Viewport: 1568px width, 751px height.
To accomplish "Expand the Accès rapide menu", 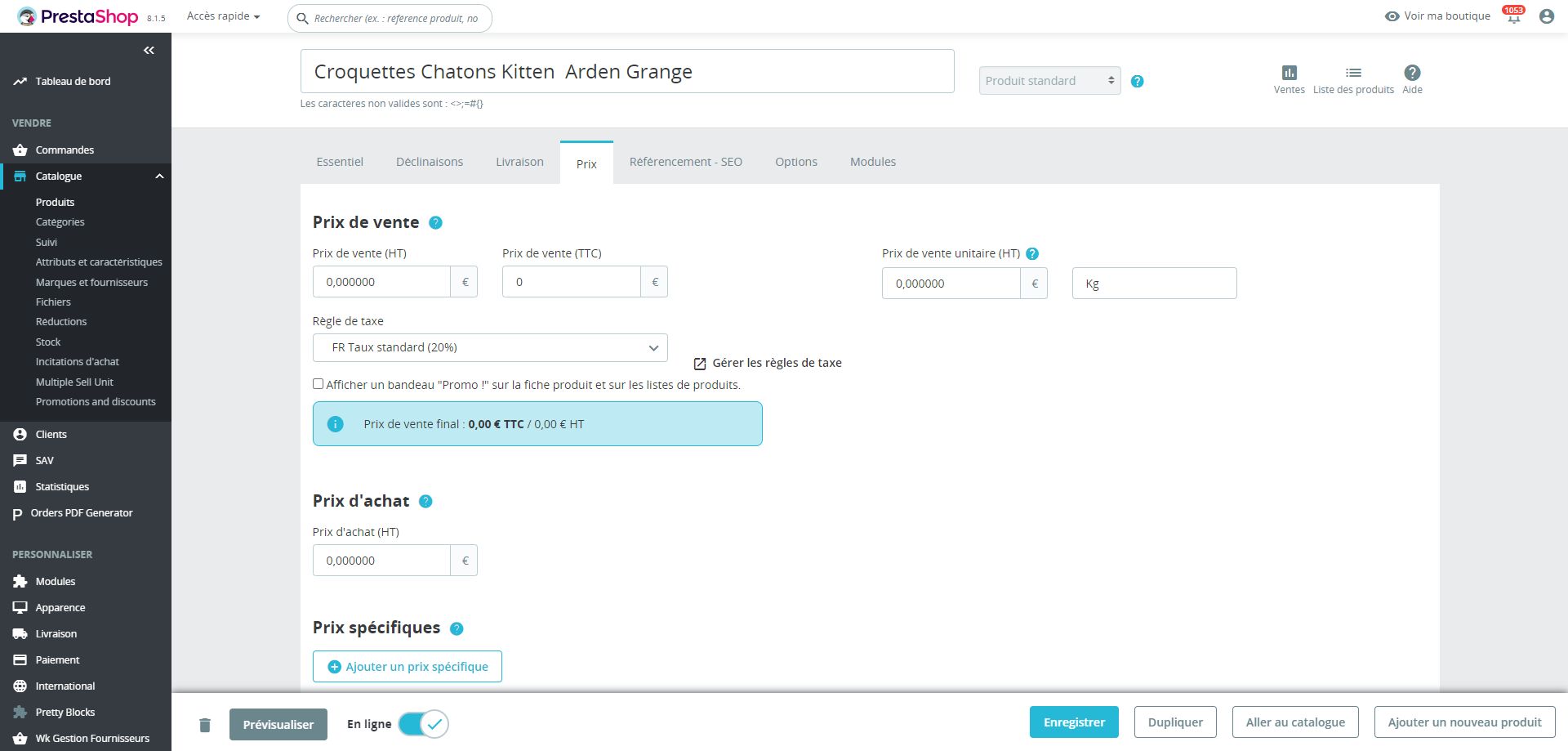I will [x=223, y=16].
